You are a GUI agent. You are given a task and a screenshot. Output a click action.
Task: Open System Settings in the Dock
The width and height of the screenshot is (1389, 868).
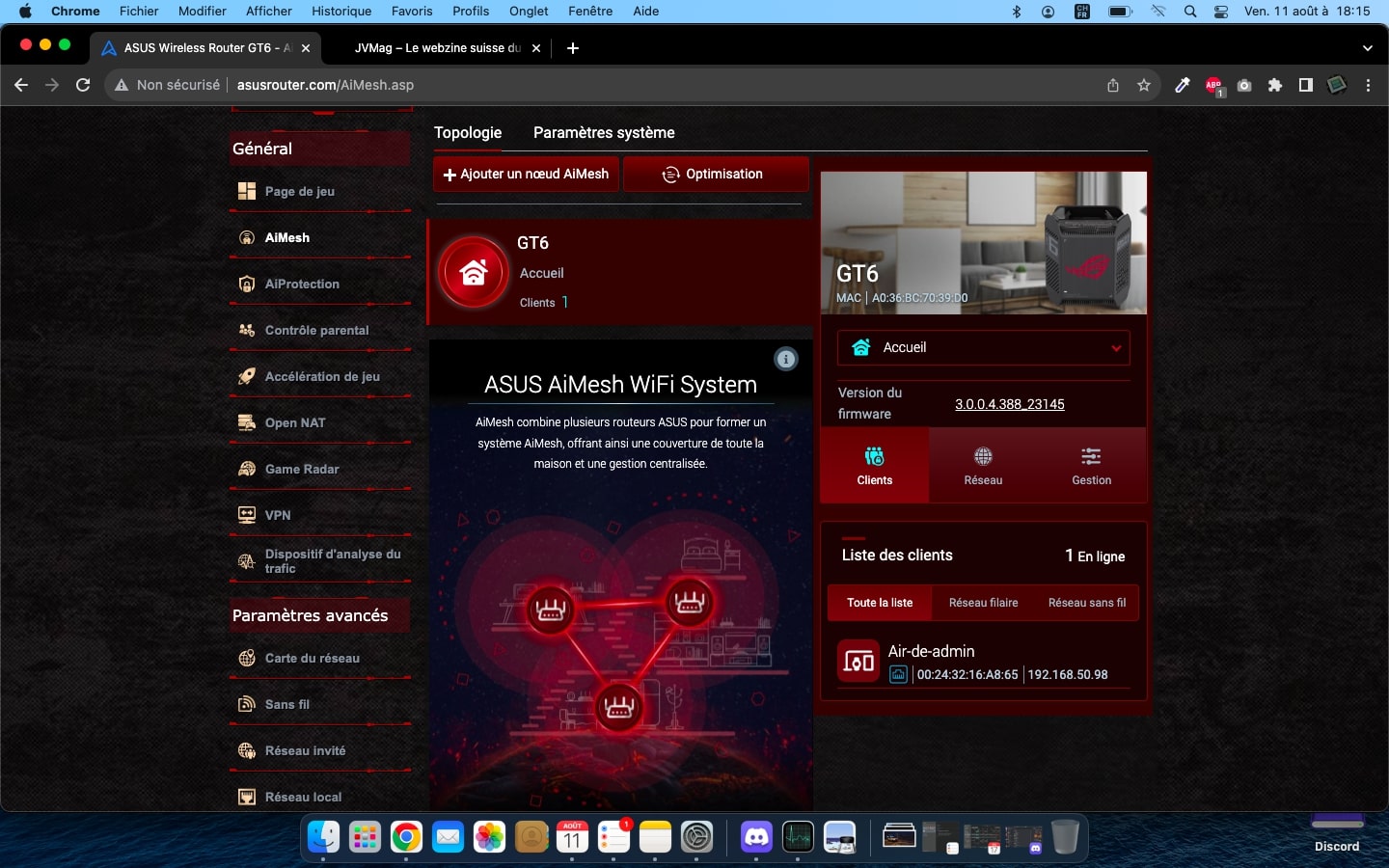(x=696, y=836)
